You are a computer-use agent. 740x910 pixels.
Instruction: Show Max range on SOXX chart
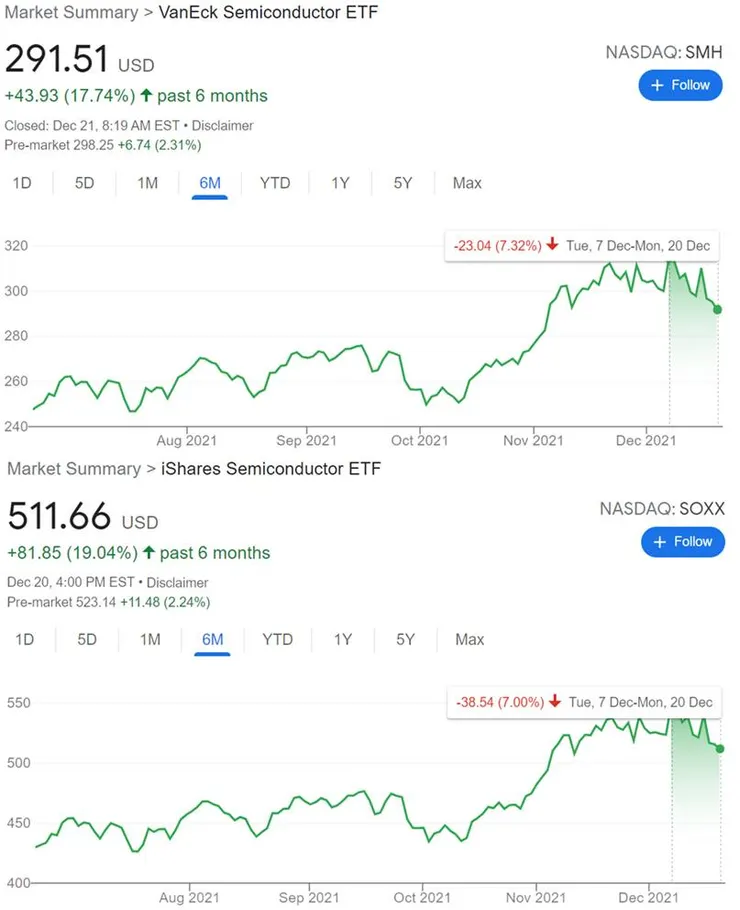469,639
